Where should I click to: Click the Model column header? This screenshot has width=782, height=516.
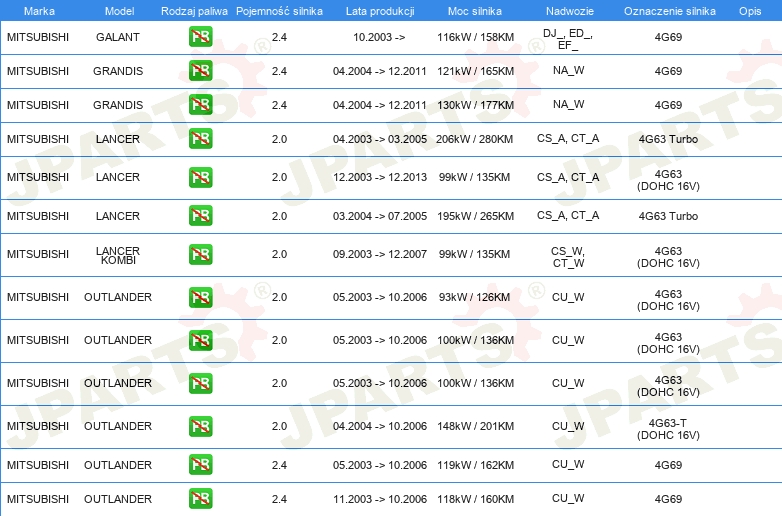tap(119, 11)
